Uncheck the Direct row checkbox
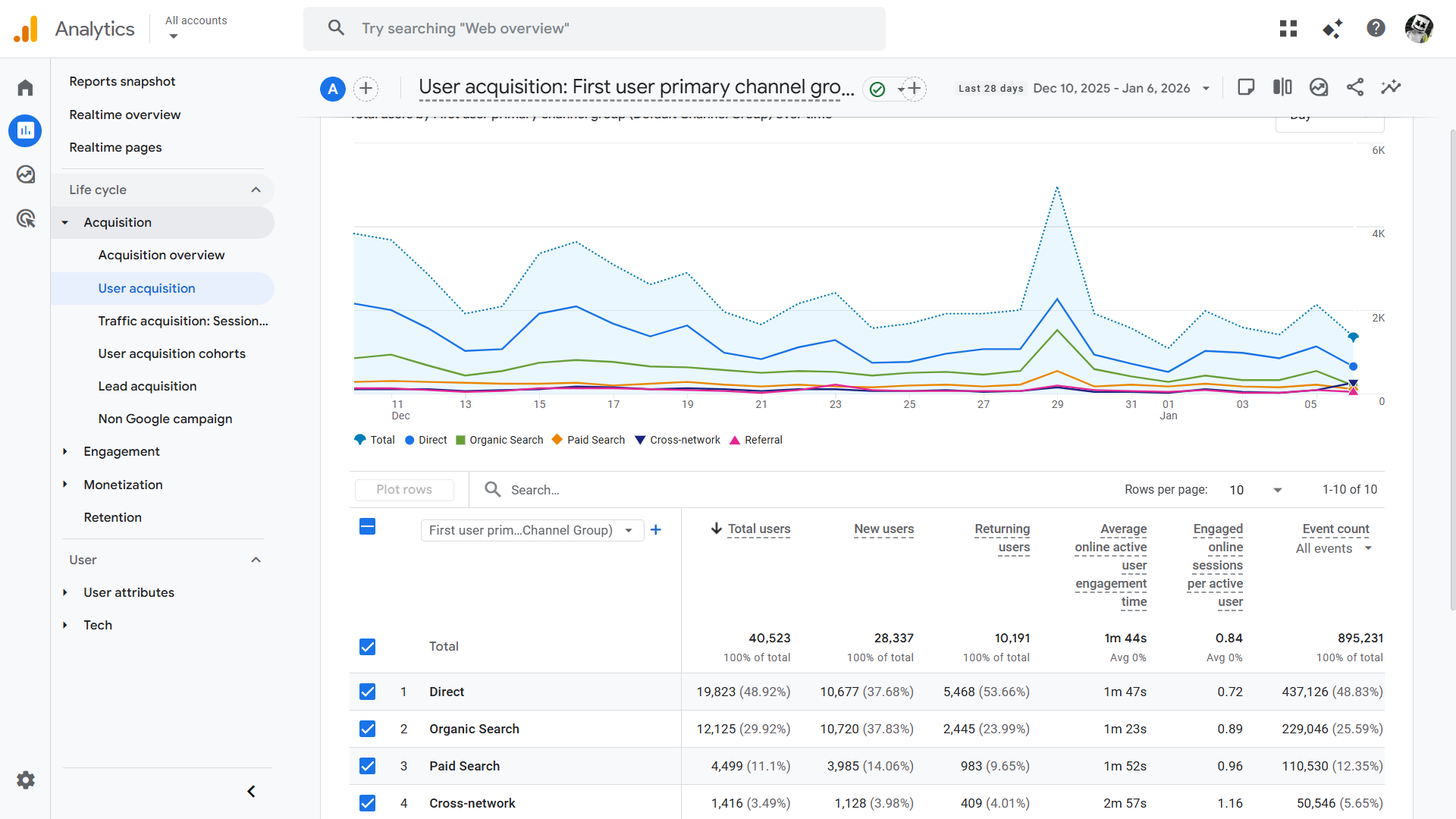 click(367, 692)
